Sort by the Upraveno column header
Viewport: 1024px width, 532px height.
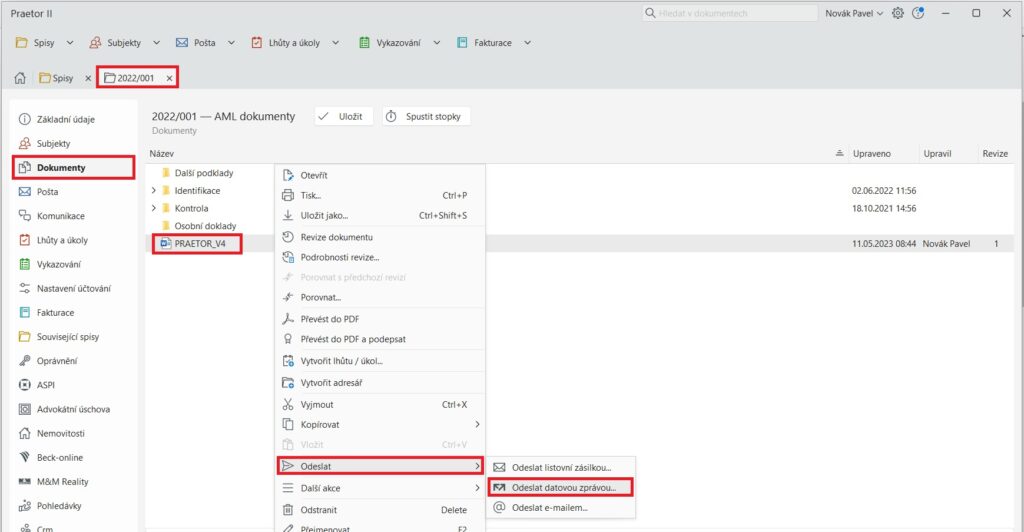(872, 154)
